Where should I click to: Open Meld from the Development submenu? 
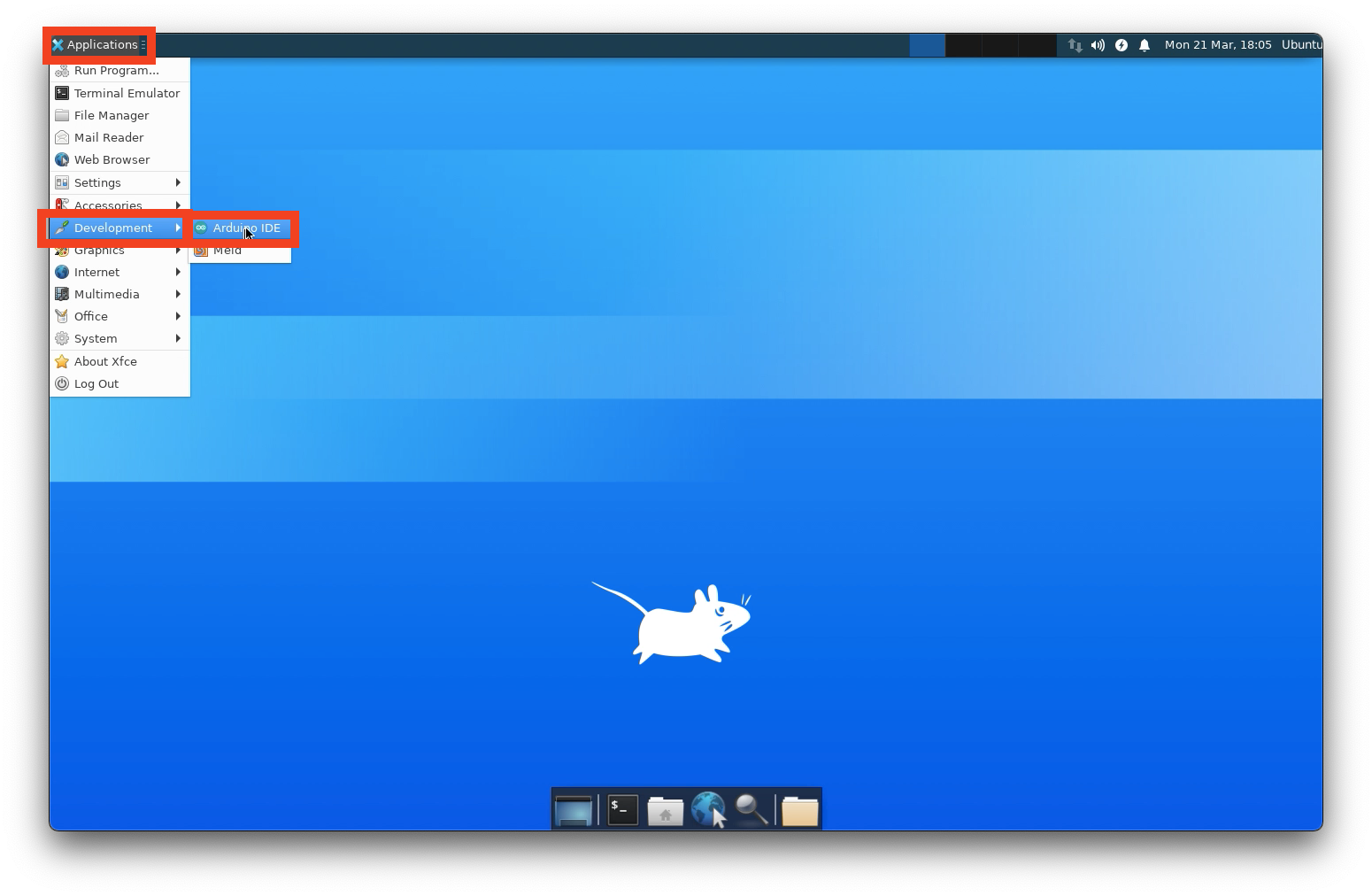coord(227,250)
